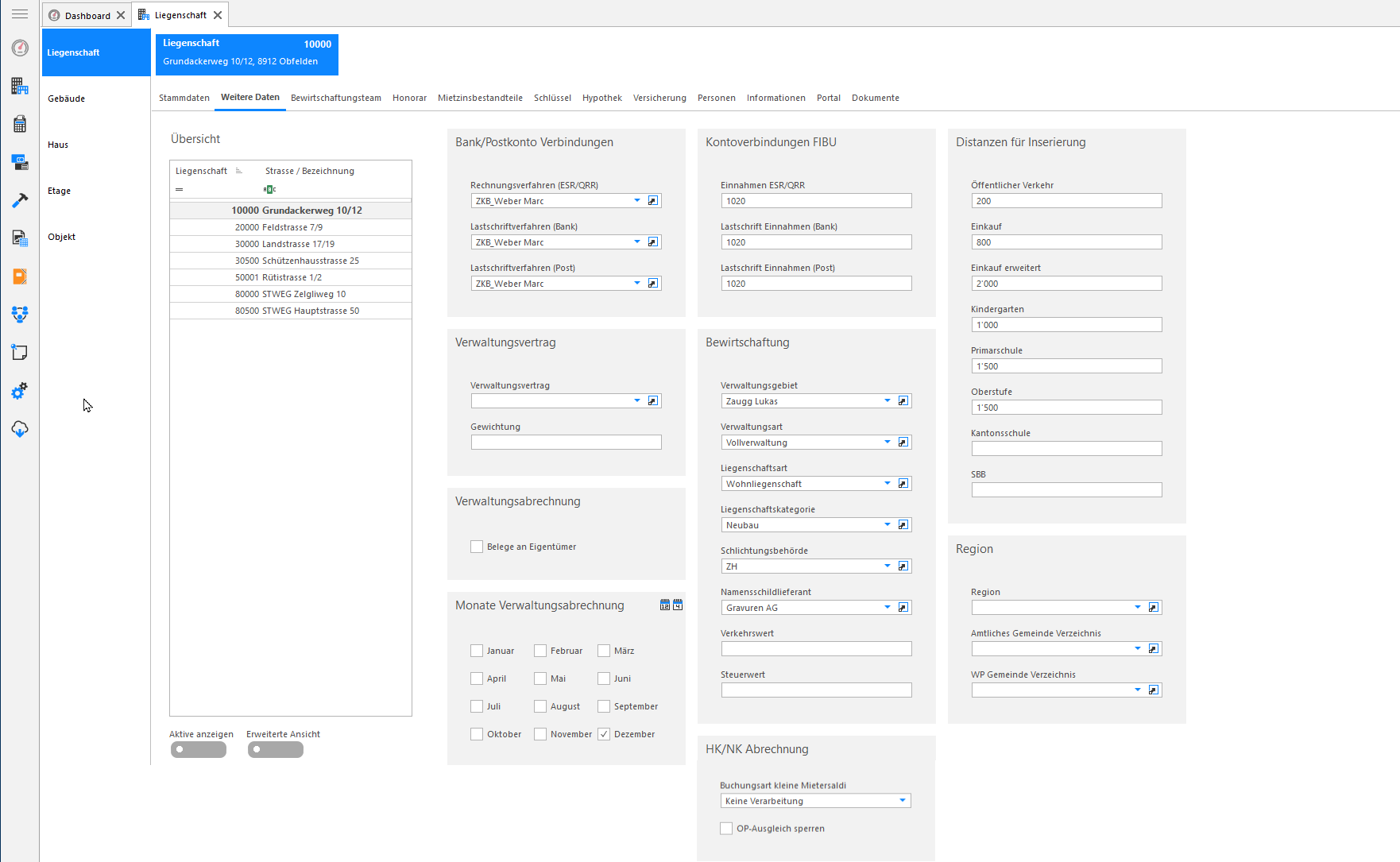The width and height of the screenshot is (1400, 862).
Task: Expand Liegenschaftskategorie dropdown
Action: tap(888, 525)
